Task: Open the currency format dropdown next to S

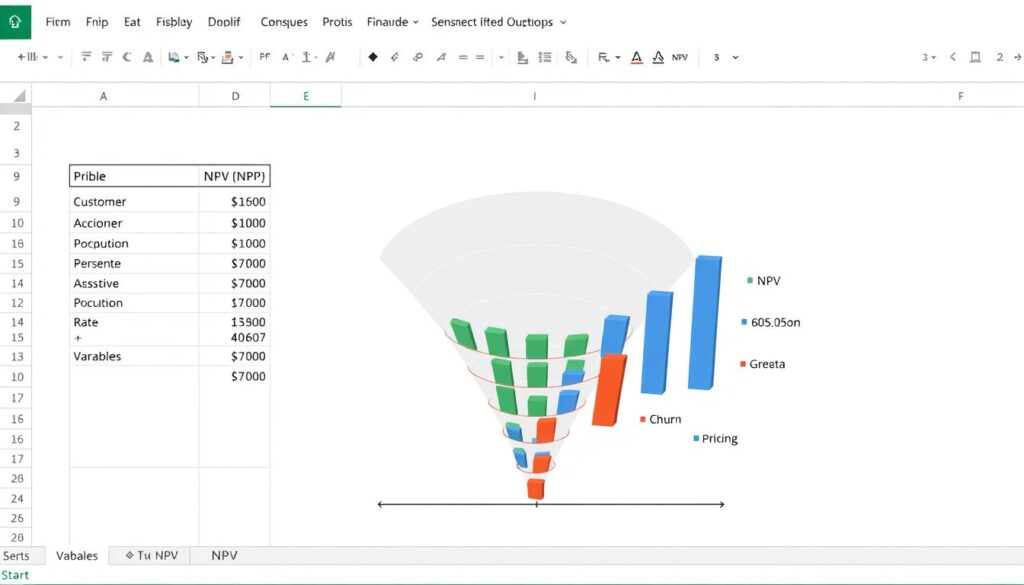Action: click(x=736, y=57)
